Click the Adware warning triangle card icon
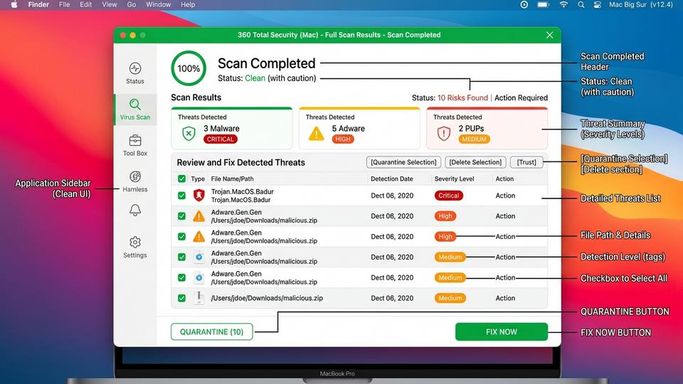The image size is (683, 384). tap(316, 133)
